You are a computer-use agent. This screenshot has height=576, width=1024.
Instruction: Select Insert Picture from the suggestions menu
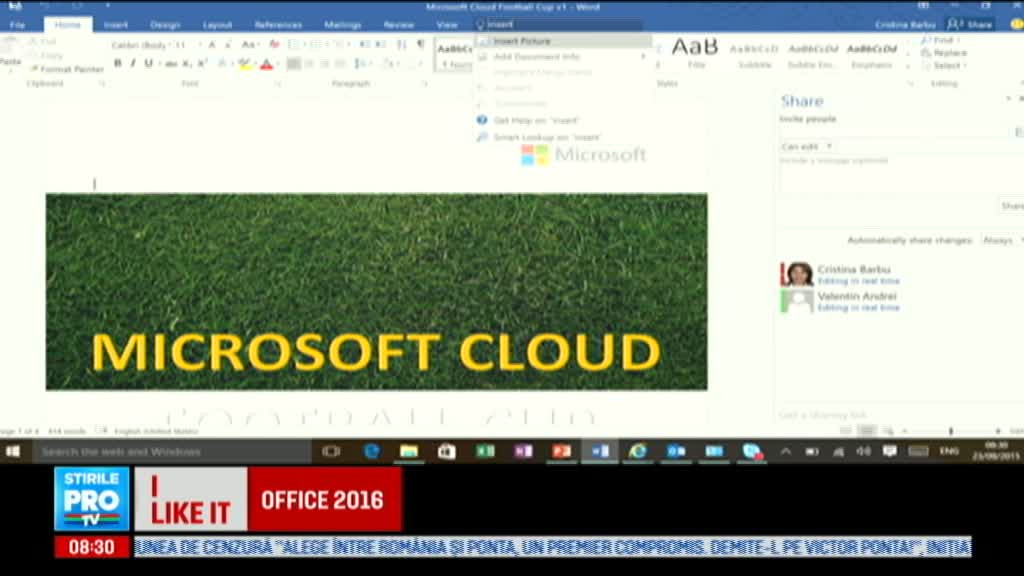point(524,41)
